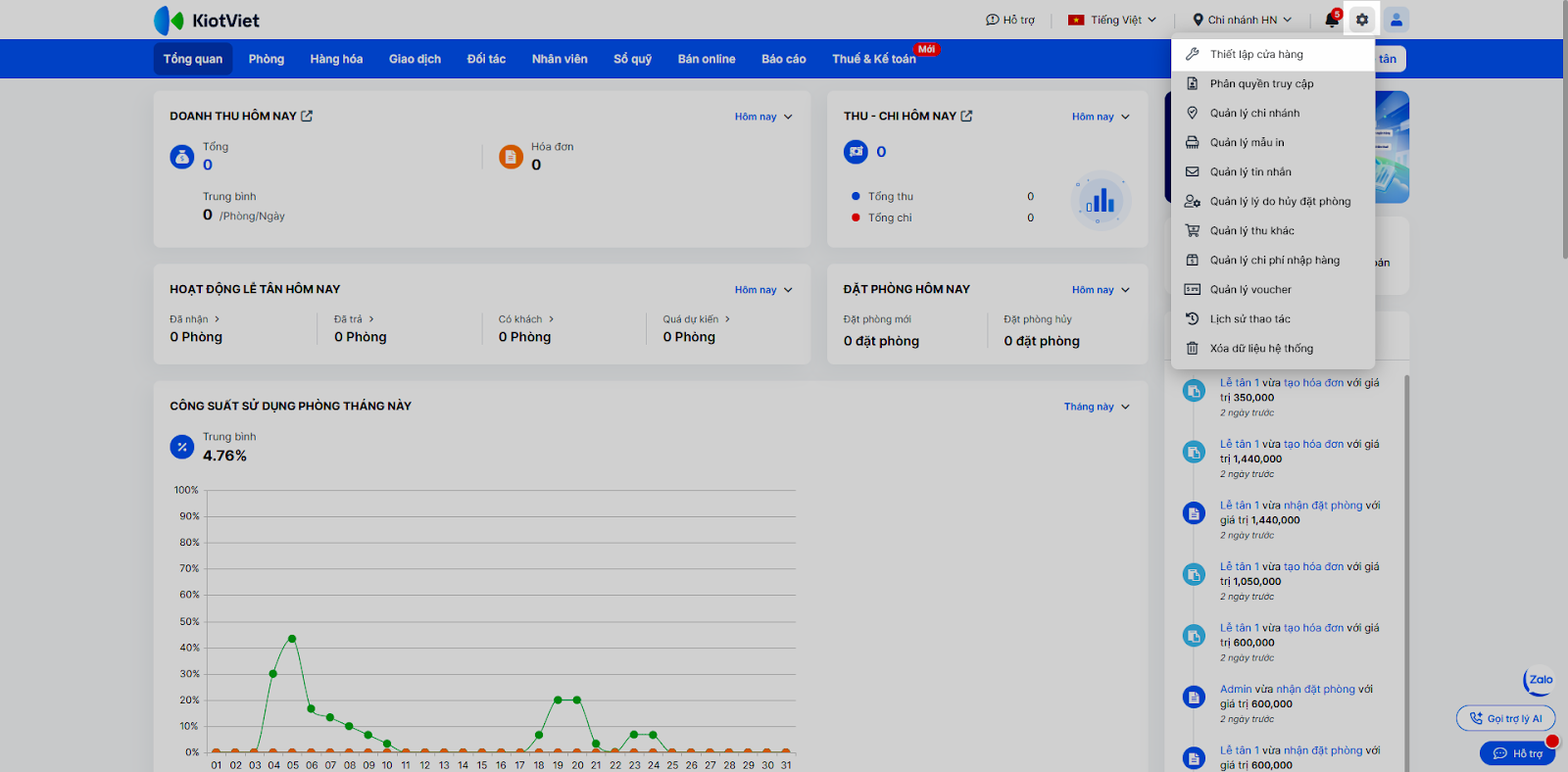Click the KiotViet logo
The height and width of the screenshot is (772, 1568).
[207, 21]
